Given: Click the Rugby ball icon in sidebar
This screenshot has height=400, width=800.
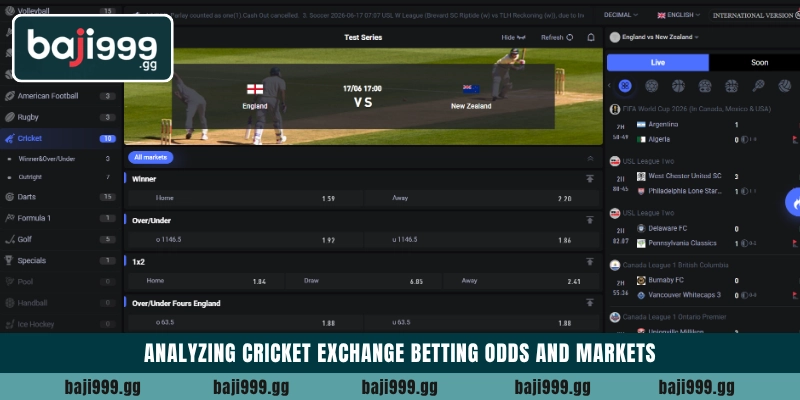Looking at the screenshot, I should [9, 117].
